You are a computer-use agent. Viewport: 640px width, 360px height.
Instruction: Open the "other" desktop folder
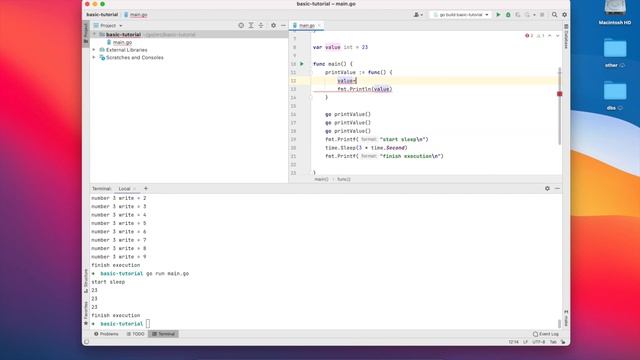pyautogui.click(x=615, y=53)
